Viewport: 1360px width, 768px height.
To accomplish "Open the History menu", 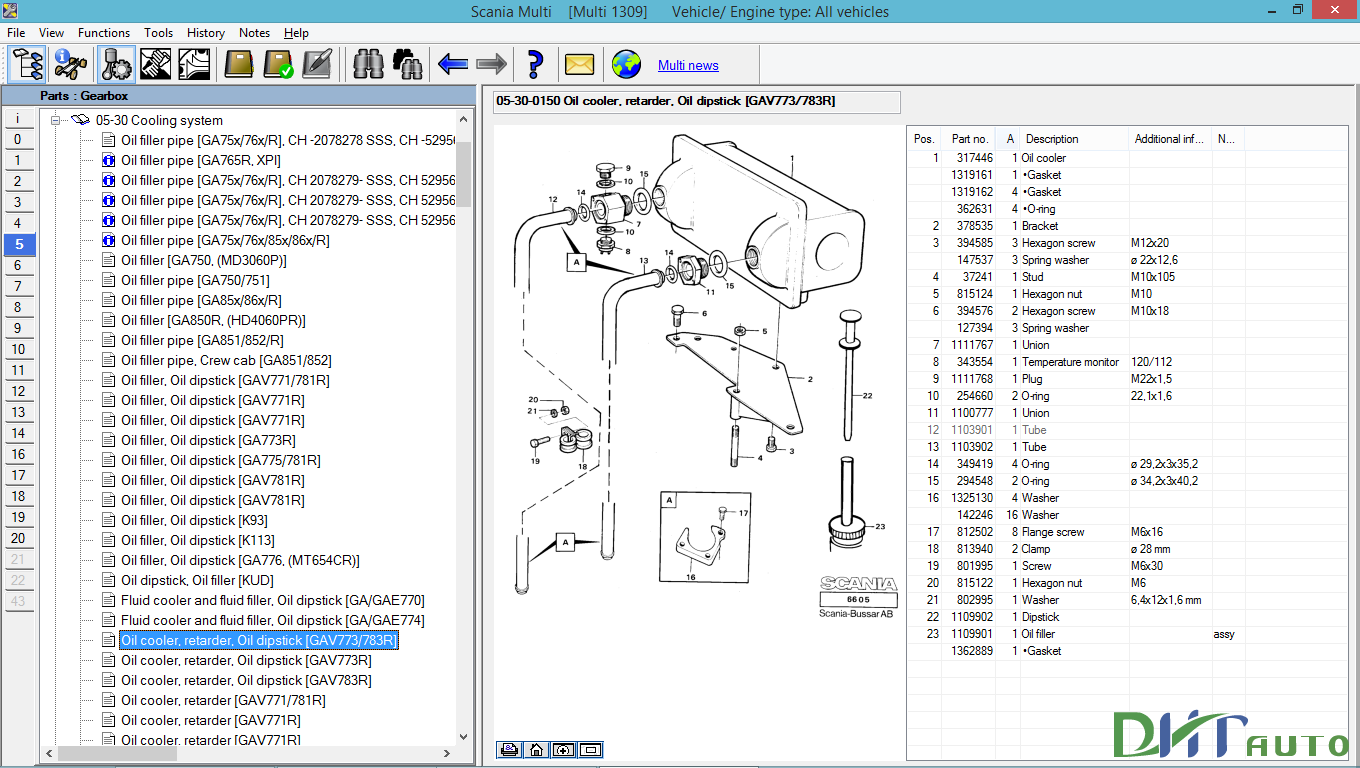I will coord(205,32).
